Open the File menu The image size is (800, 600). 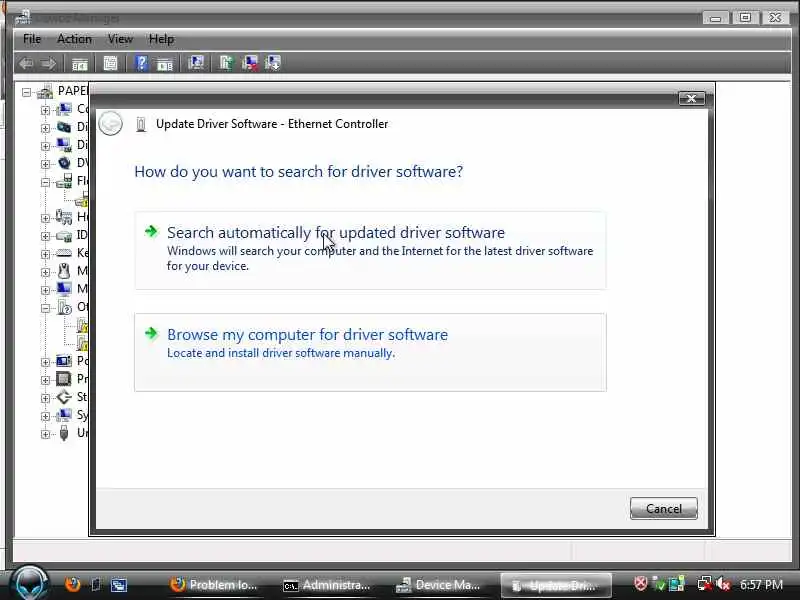pos(32,39)
